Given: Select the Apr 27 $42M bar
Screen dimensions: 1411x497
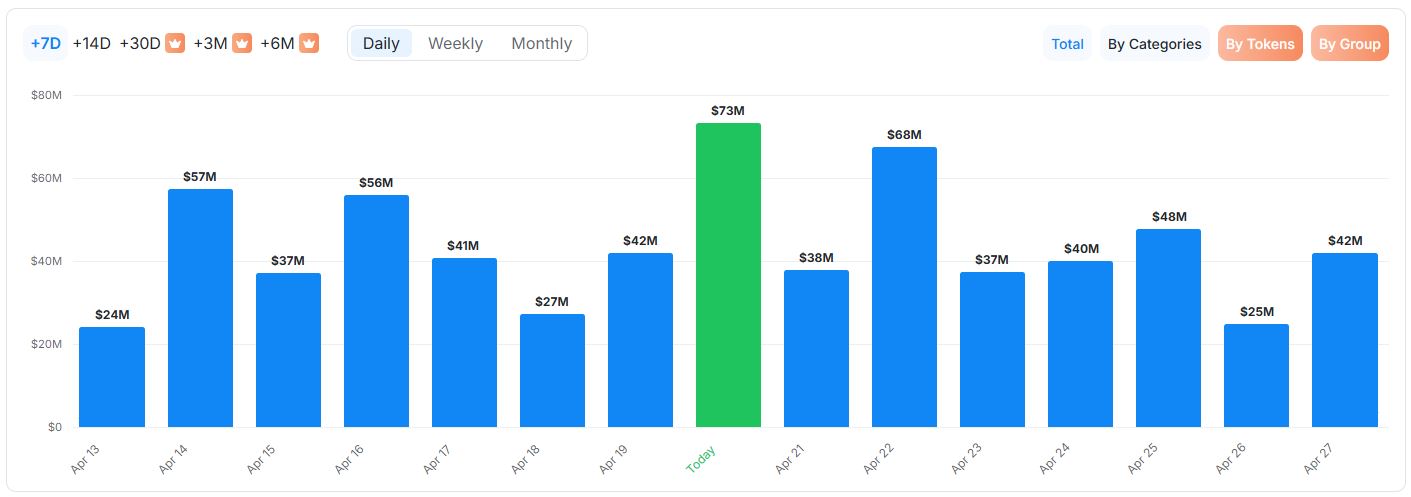Looking at the screenshot, I should pos(1344,340).
